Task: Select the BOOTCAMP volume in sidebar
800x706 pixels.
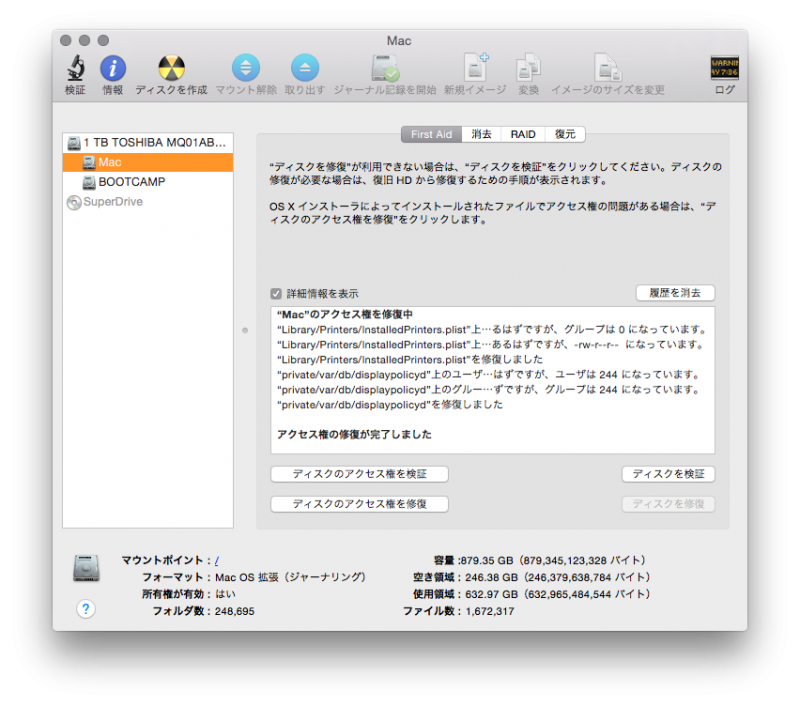Action: (x=131, y=182)
